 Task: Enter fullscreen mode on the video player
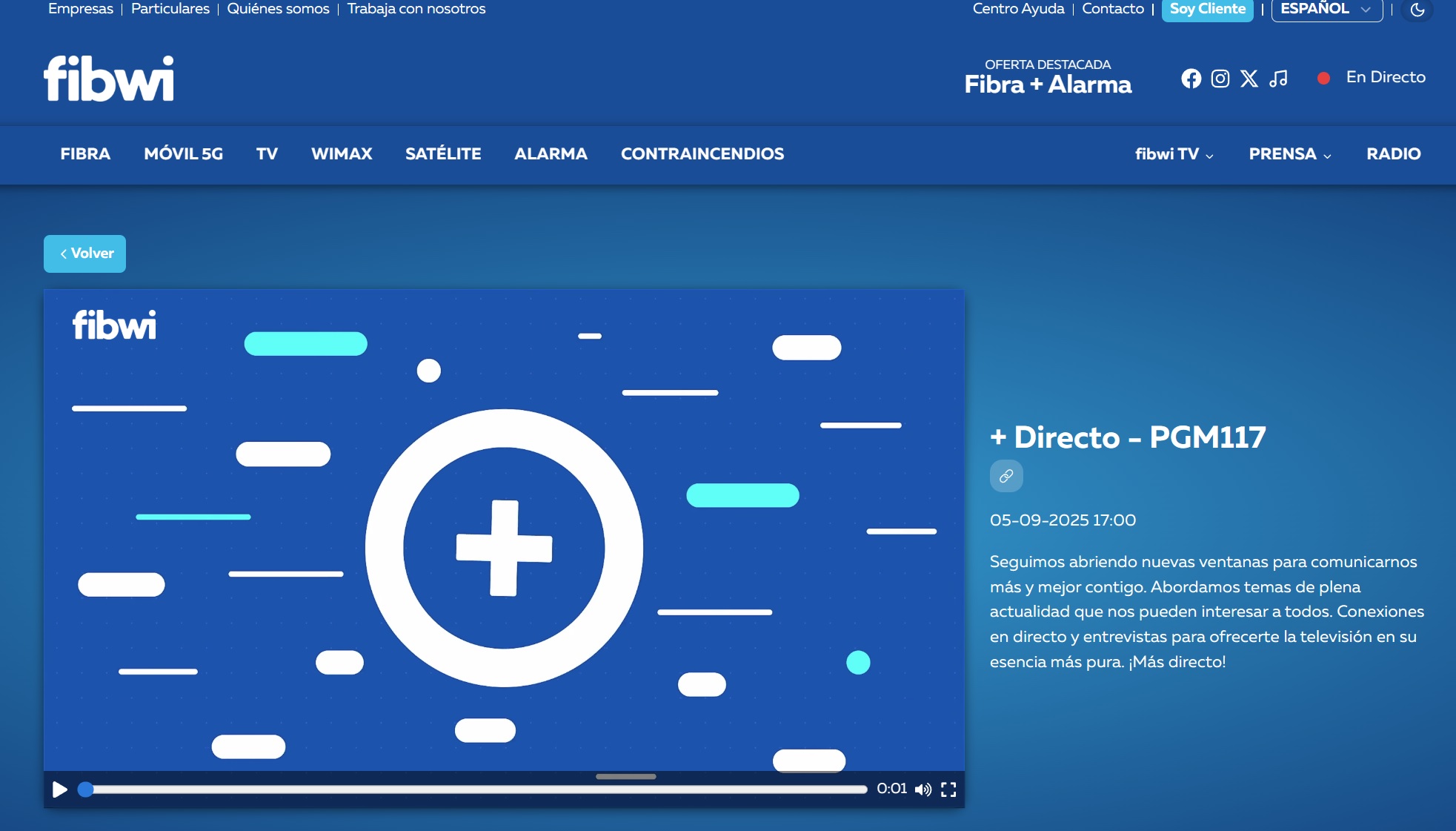[948, 789]
